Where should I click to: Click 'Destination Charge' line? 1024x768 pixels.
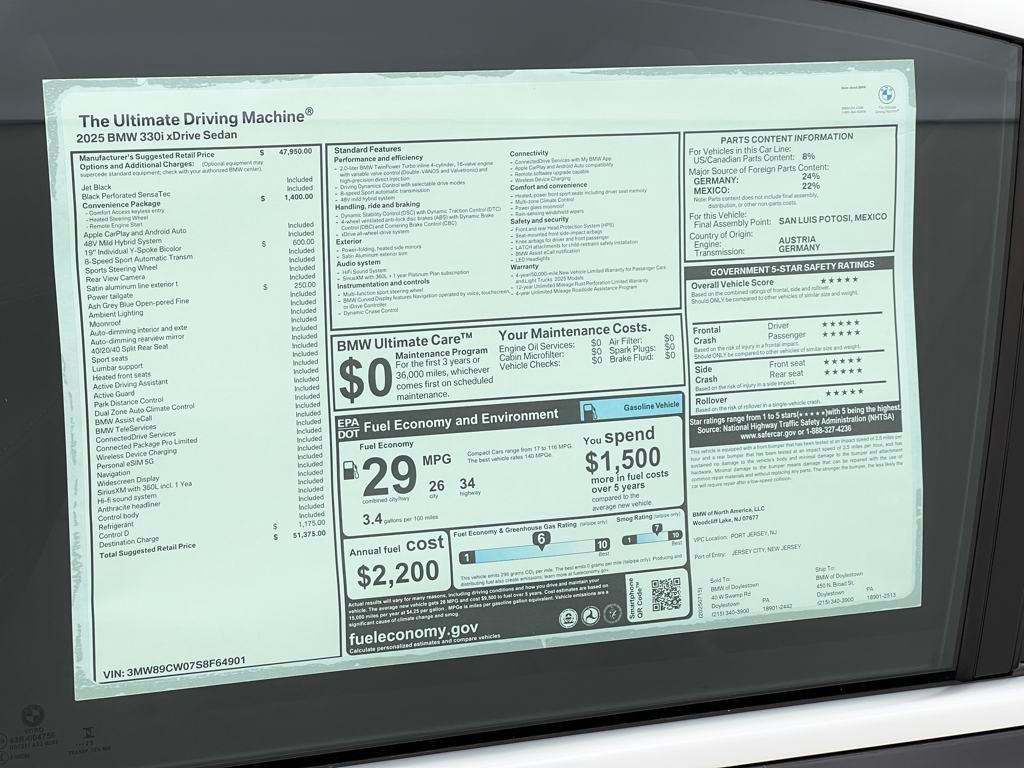[129, 542]
